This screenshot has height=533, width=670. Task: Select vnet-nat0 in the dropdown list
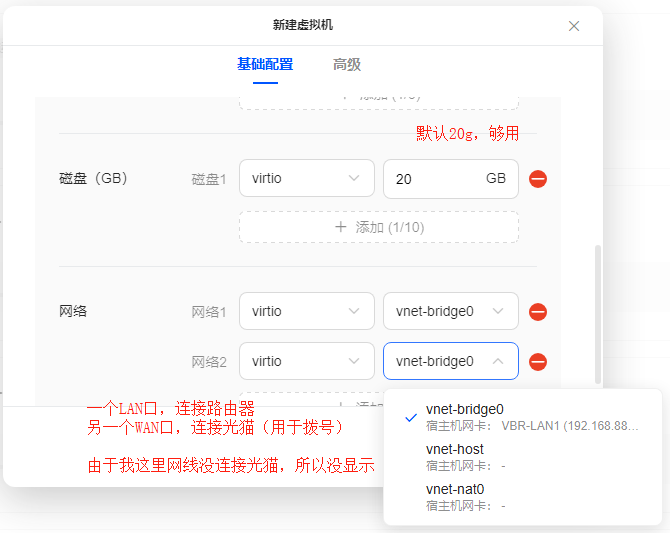(x=455, y=489)
